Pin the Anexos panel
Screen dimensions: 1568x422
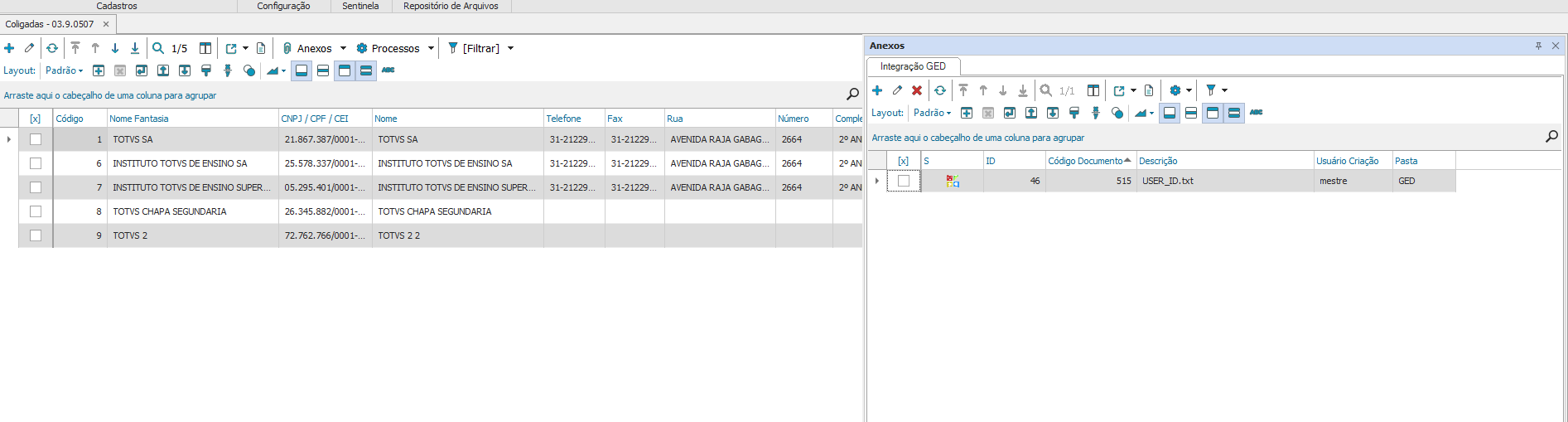tap(1538, 46)
